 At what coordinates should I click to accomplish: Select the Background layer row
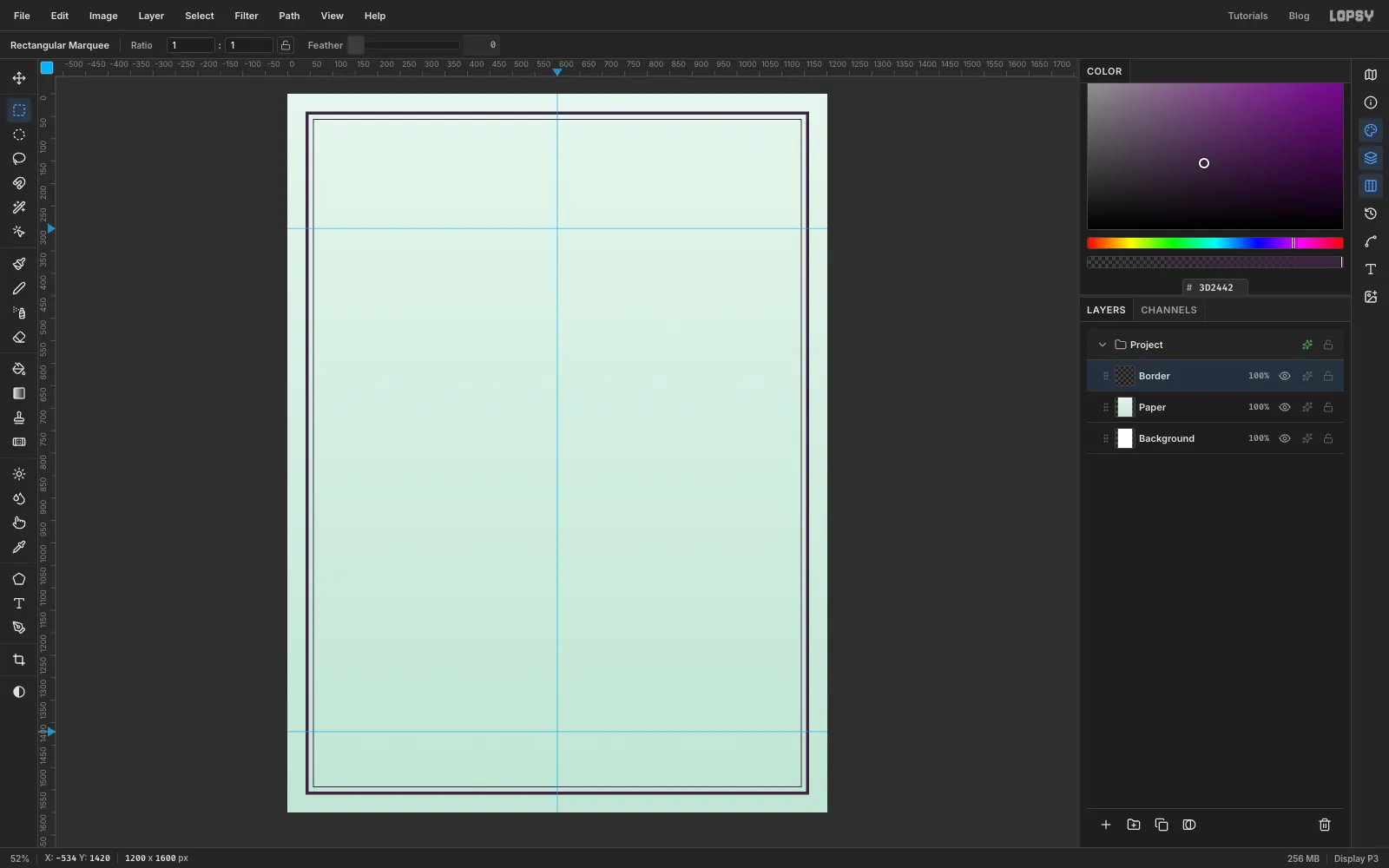pyautogui.click(x=1215, y=438)
